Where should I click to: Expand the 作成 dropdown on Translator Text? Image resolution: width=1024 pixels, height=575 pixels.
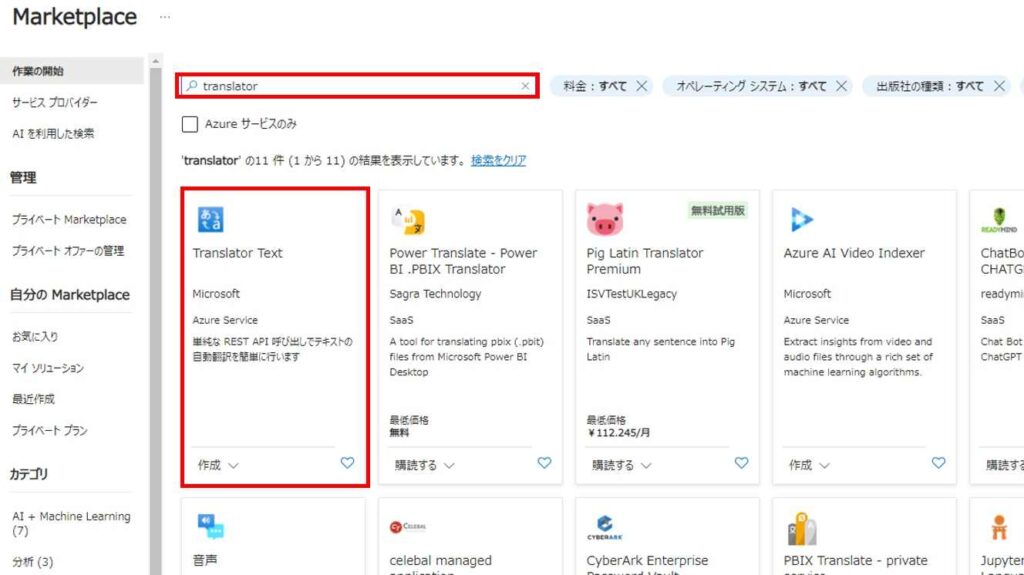[x=218, y=465]
